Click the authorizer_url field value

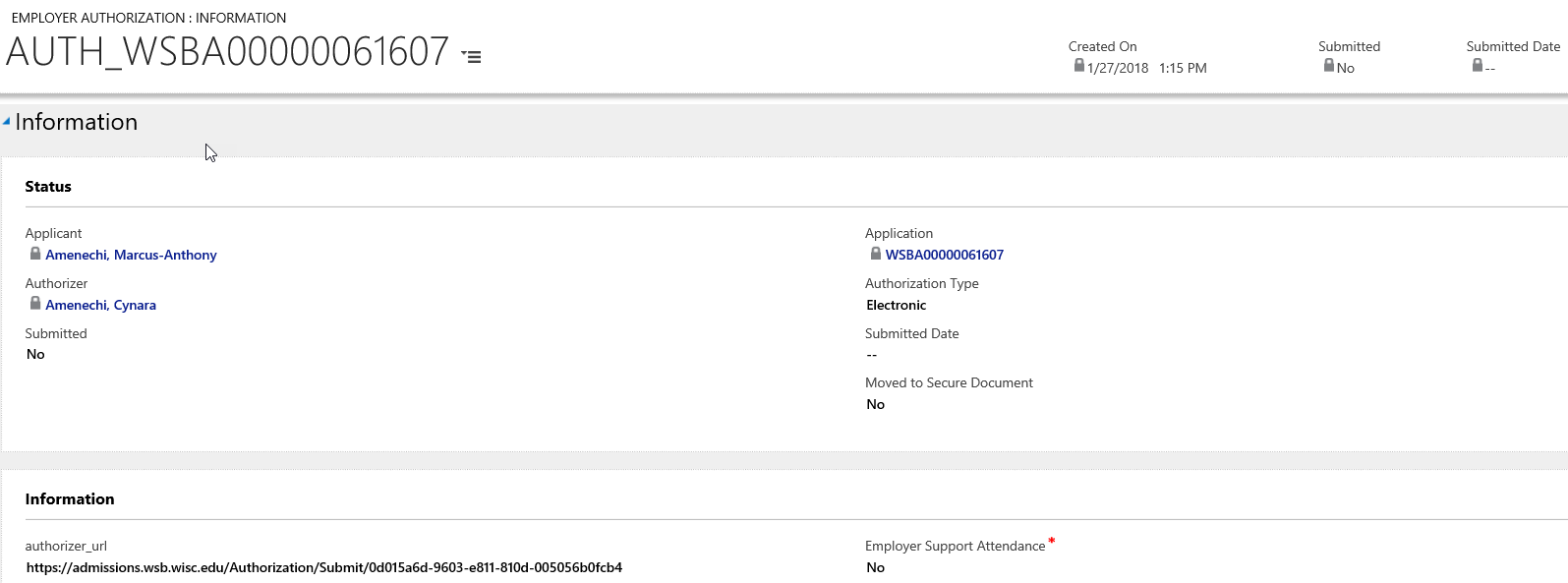(x=323, y=568)
